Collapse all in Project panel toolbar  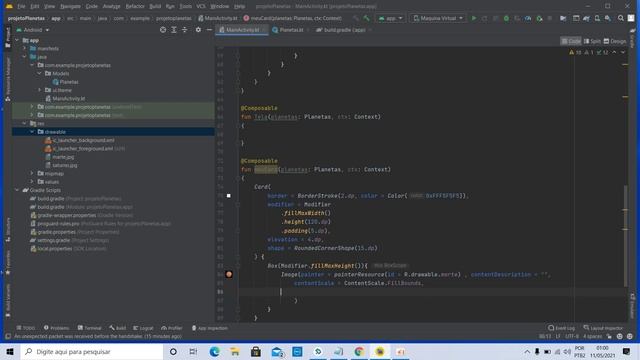pyautogui.click(x=184, y=30)
